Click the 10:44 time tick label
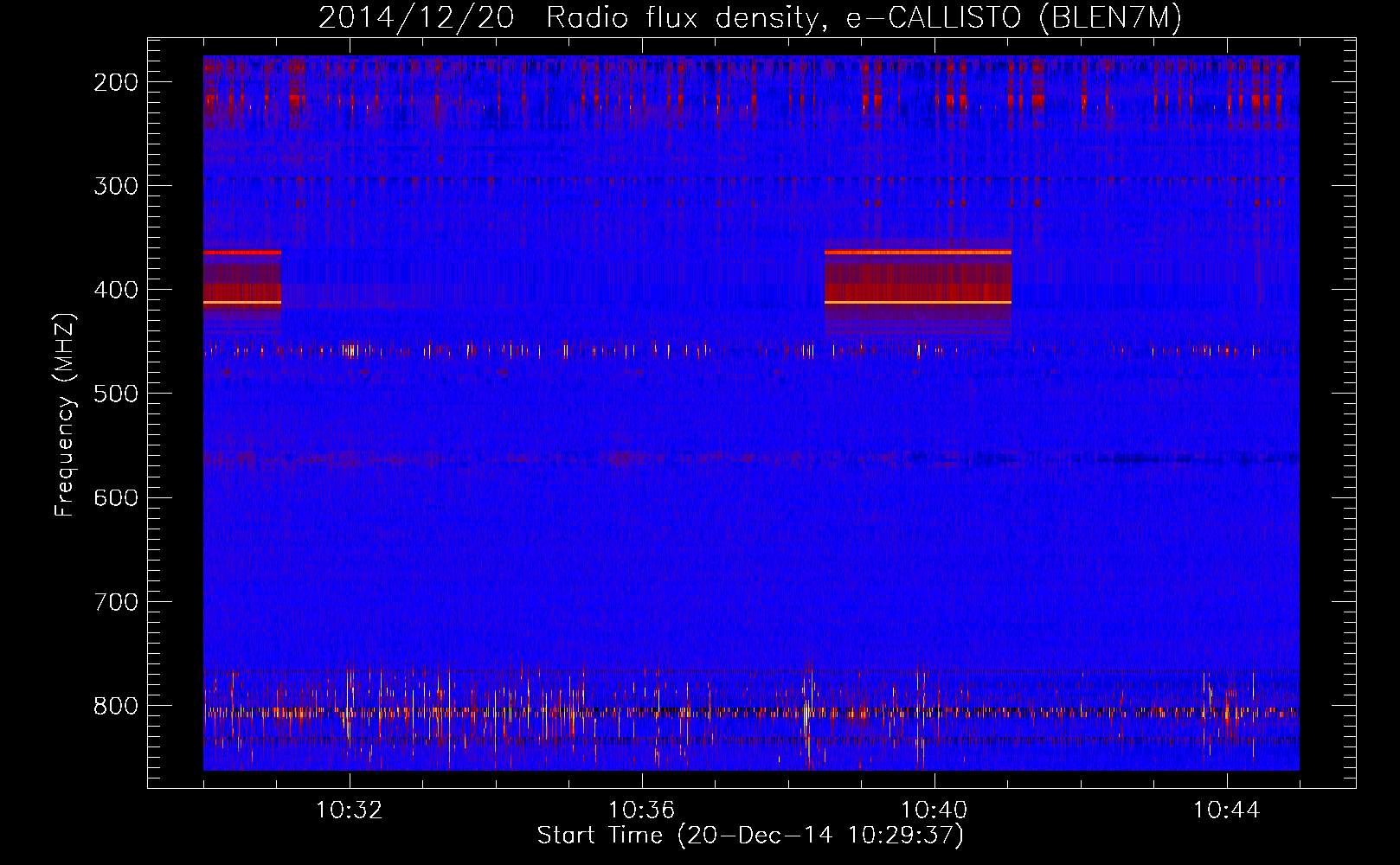Viewport: 1400px width, 865px height. pyautogui.click(x=1227, y=811)
